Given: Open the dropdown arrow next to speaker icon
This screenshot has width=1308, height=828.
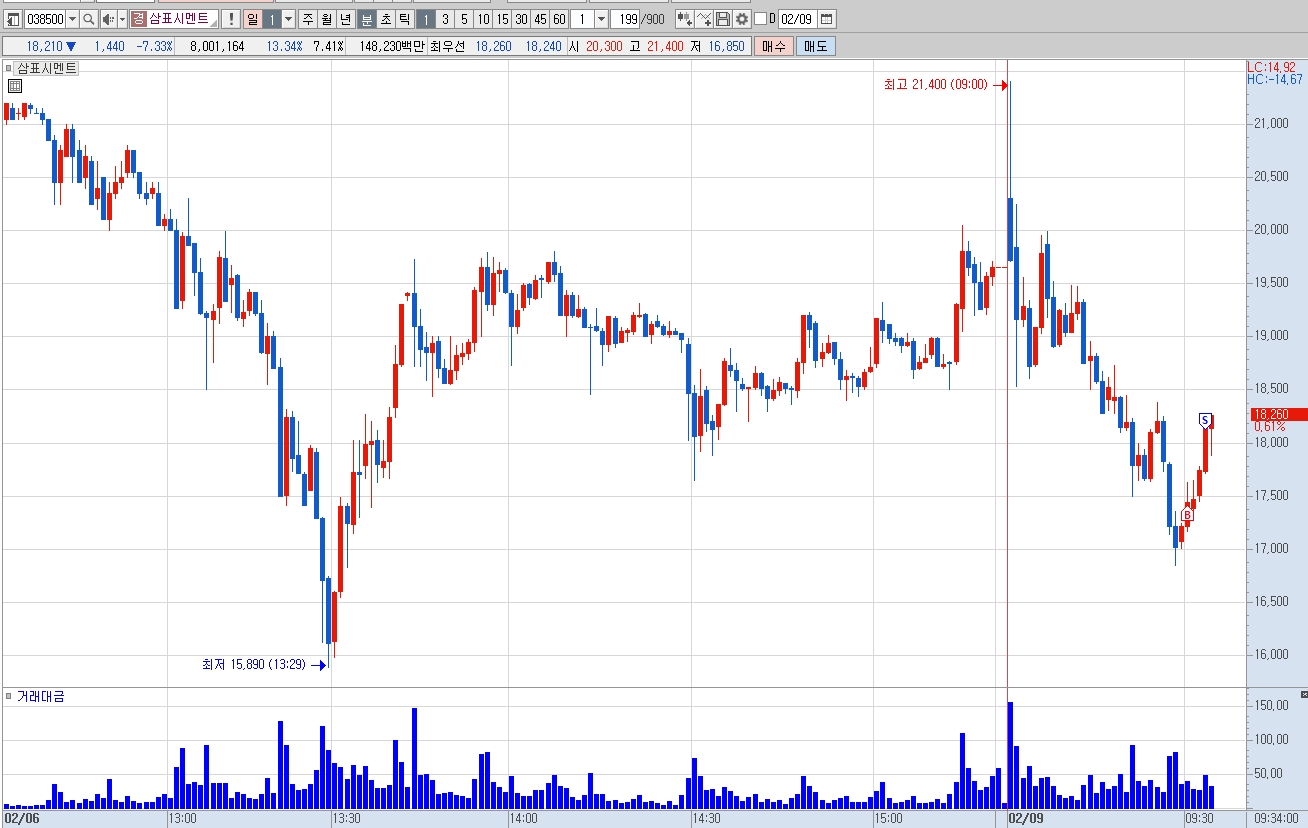Looking at the screenshot, I should tap(122, 19).
